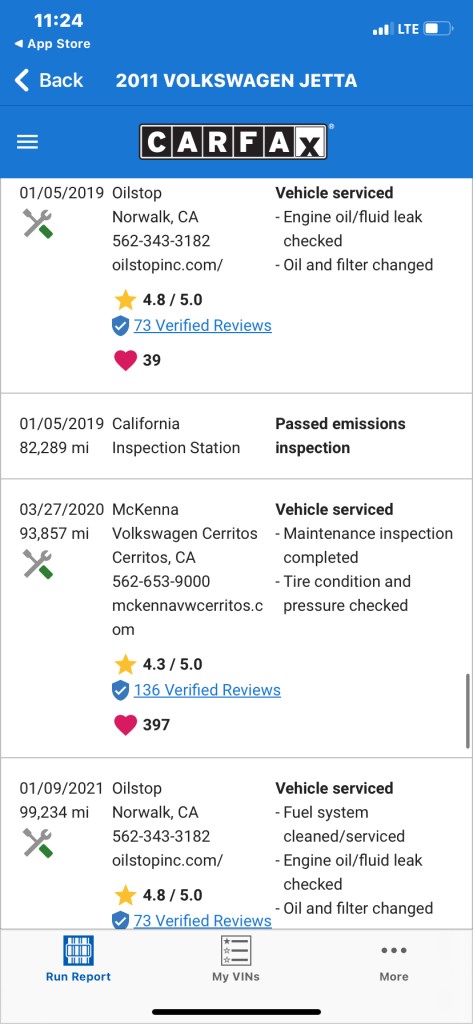Image resolution: width=473 pixels, height=1024 pixels.
Task: Tap the wrench icon for 03/27/2020 service
Action: point(38,564)
